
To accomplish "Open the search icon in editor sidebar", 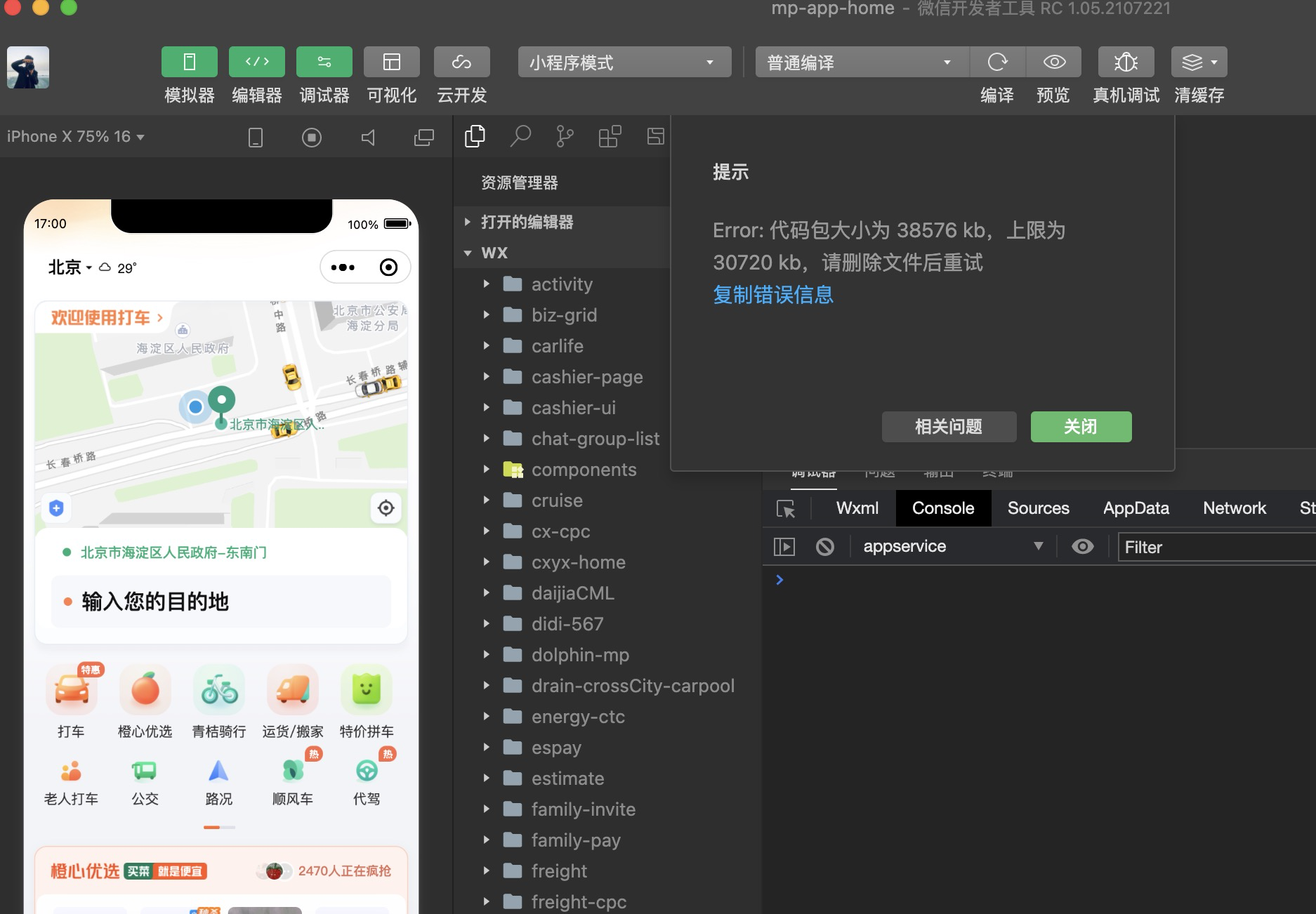I will point(520,136).
